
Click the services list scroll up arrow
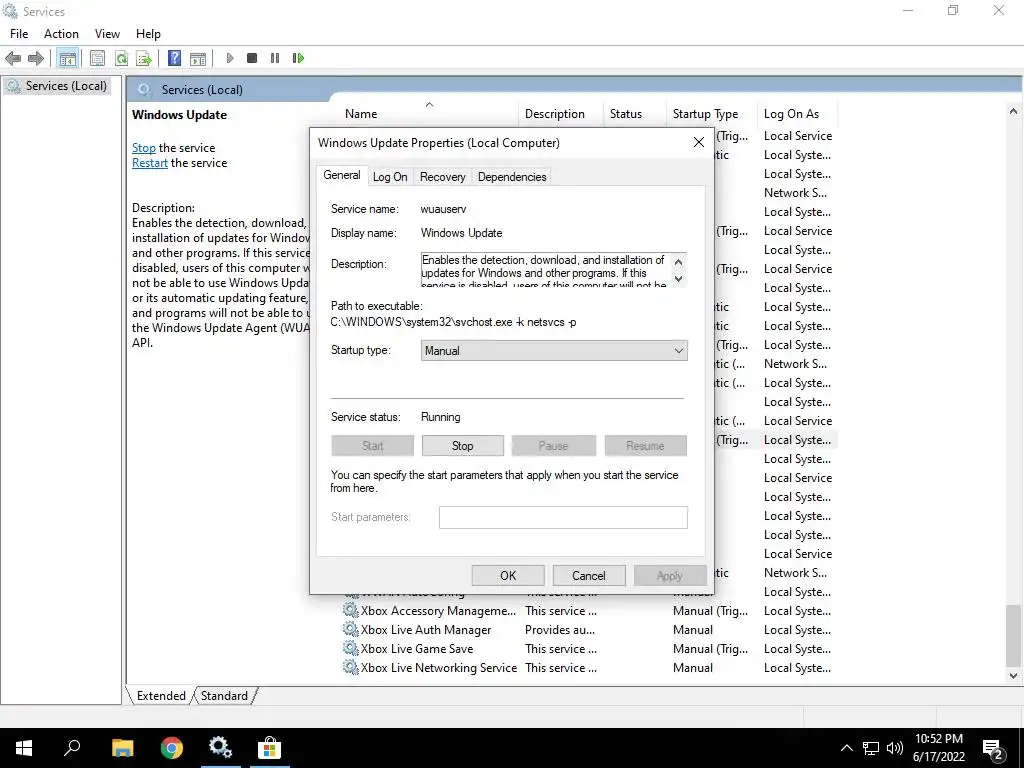pos(1013,112)
